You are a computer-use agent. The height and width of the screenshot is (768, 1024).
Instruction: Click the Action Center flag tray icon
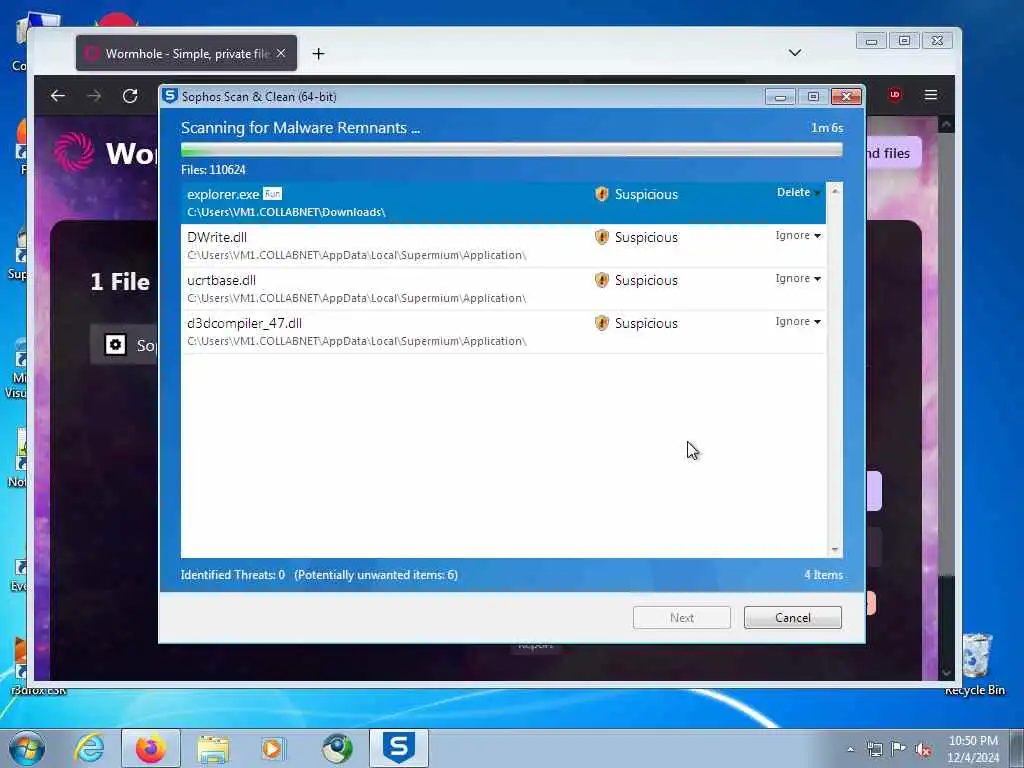[x=899, y=749]
